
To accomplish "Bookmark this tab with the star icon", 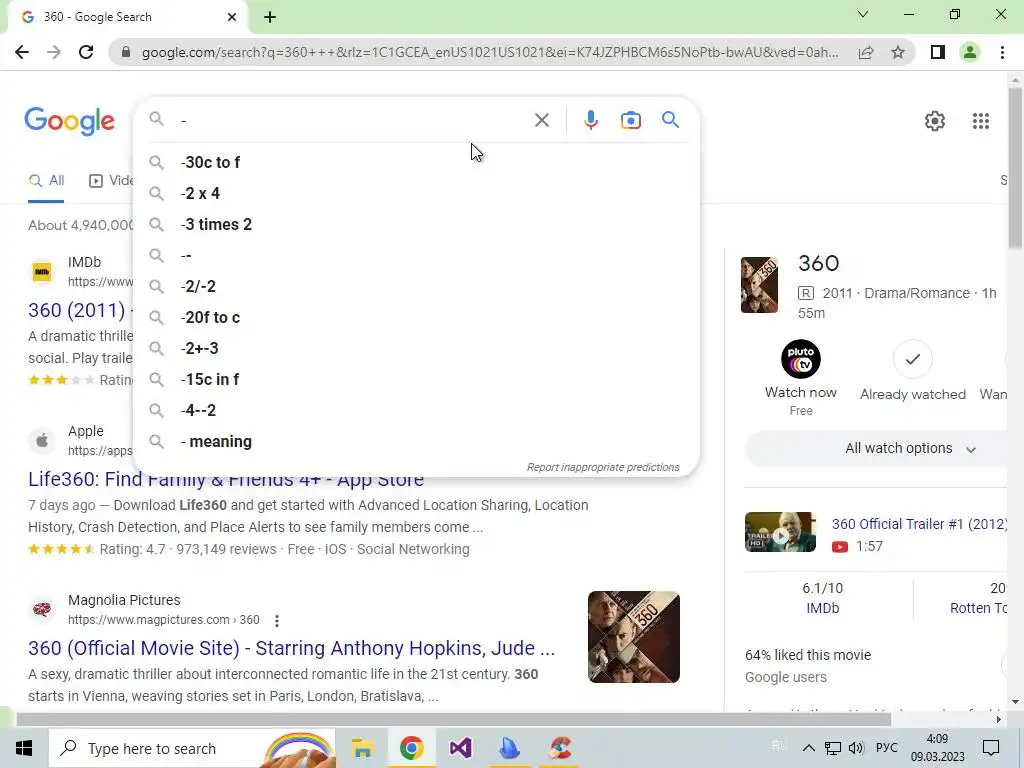I will 898,52.
